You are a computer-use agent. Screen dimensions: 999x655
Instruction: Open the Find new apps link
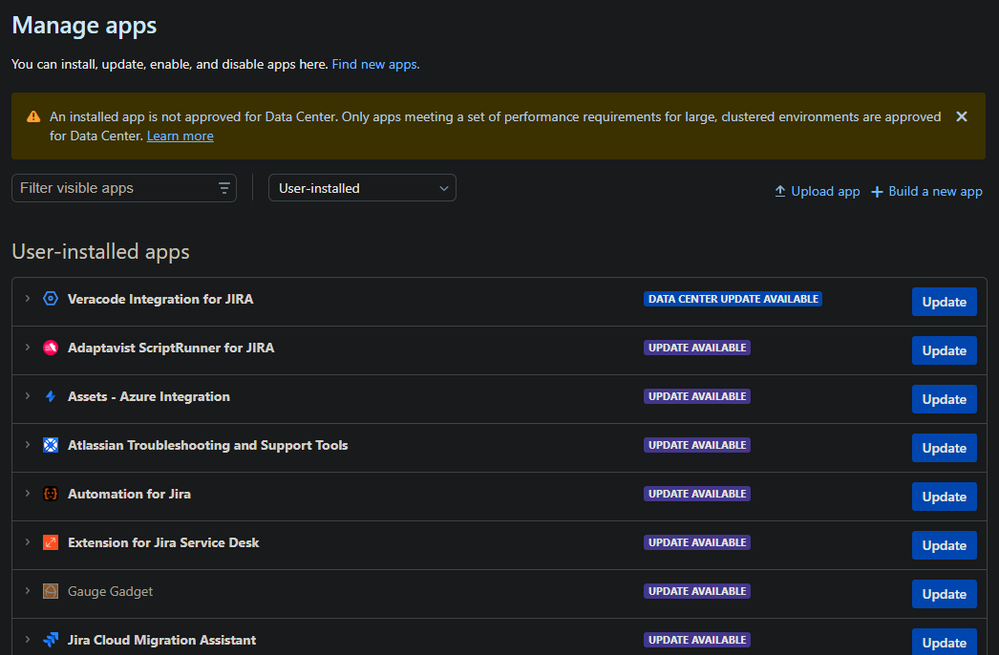tap(375, 64)
